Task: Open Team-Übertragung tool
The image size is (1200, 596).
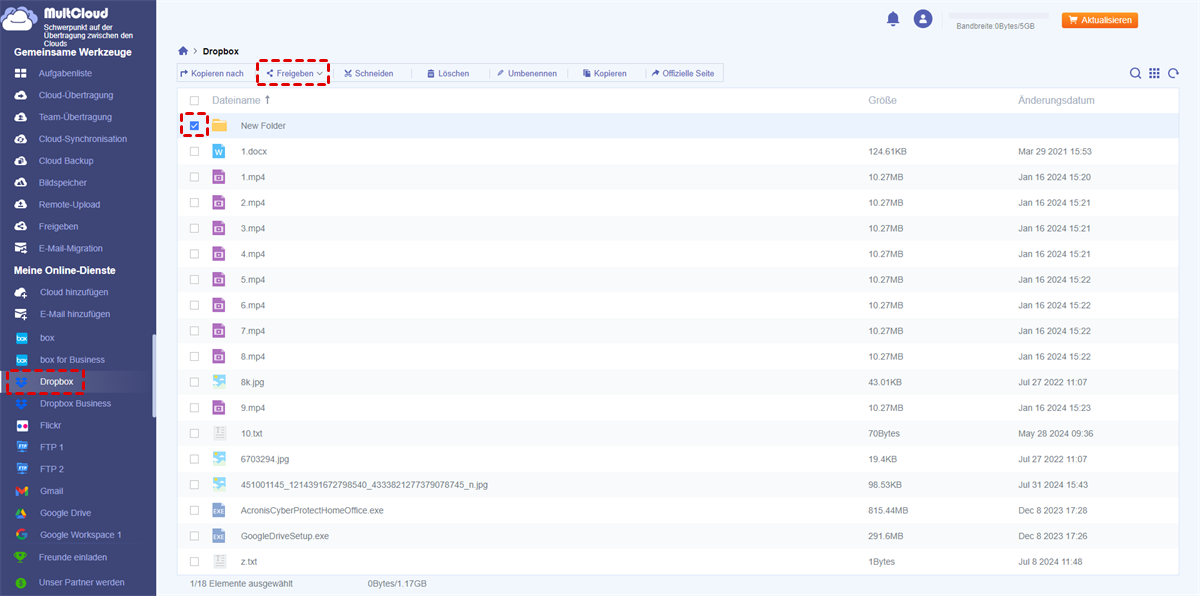Action: 75,117
